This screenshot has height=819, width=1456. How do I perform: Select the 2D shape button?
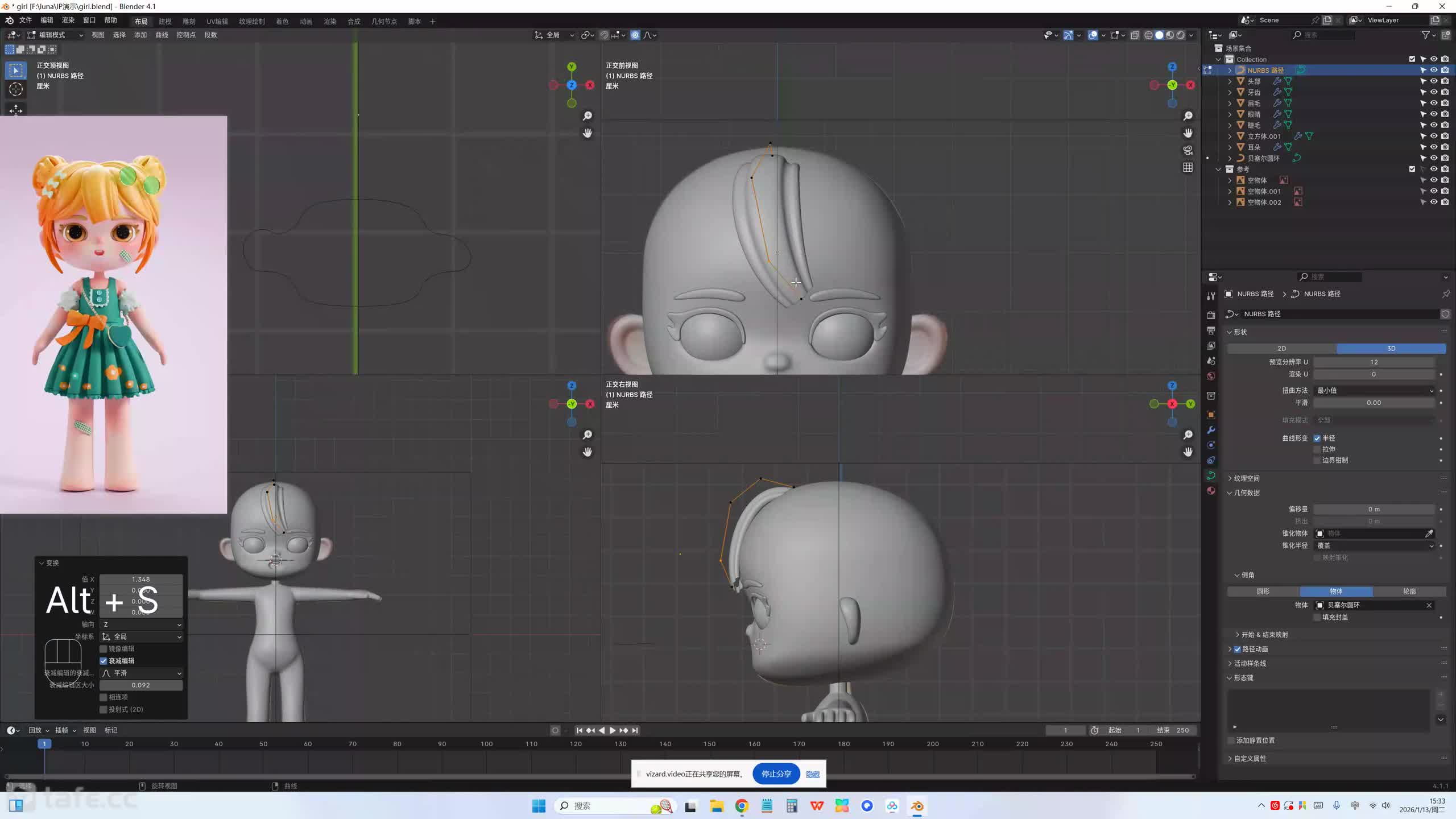click(x=1281, y=348)
